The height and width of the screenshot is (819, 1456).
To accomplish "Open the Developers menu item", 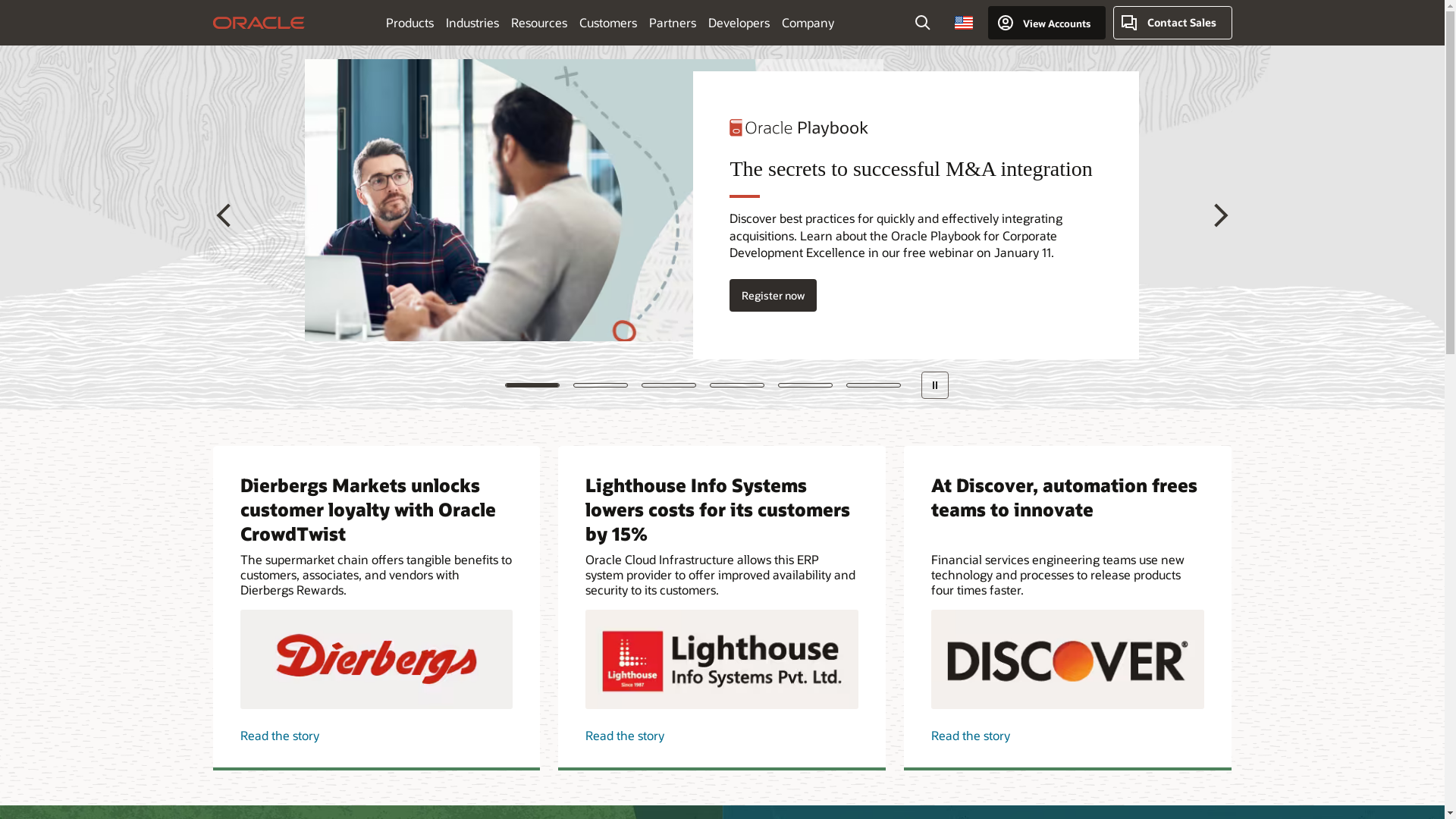I will (739, 23).
